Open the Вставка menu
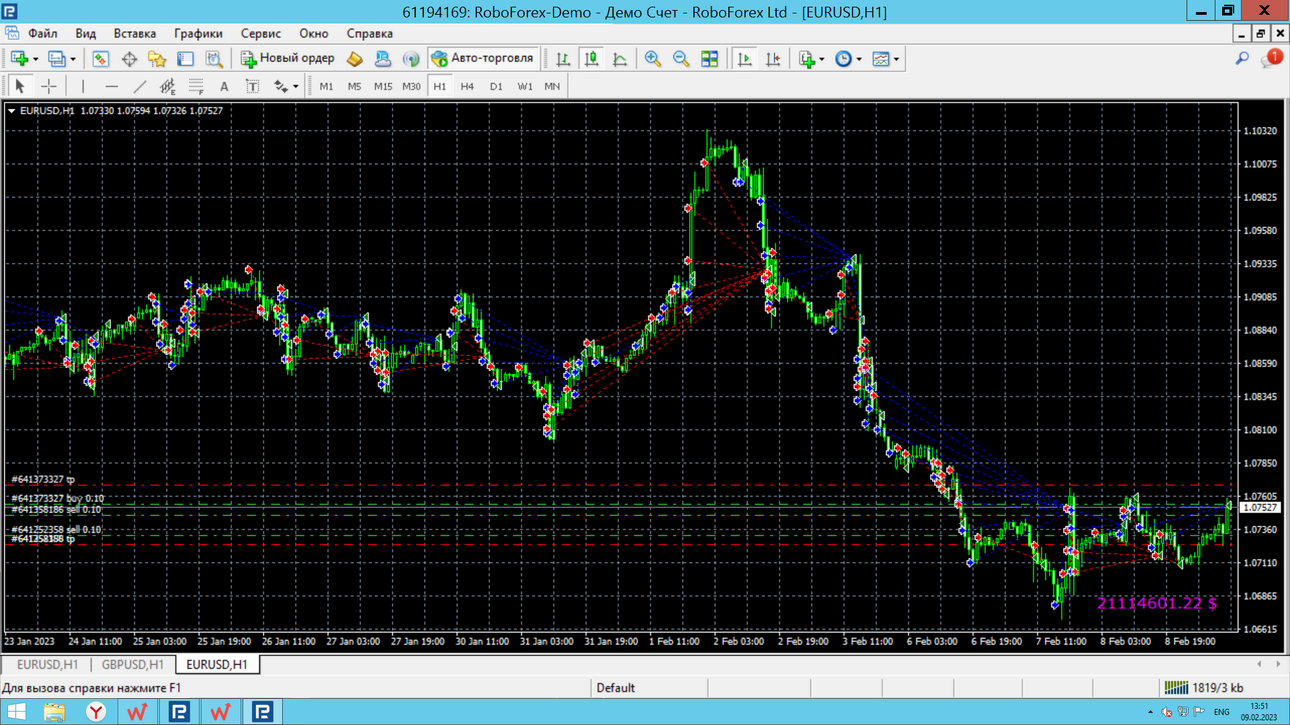 [135, 33]
